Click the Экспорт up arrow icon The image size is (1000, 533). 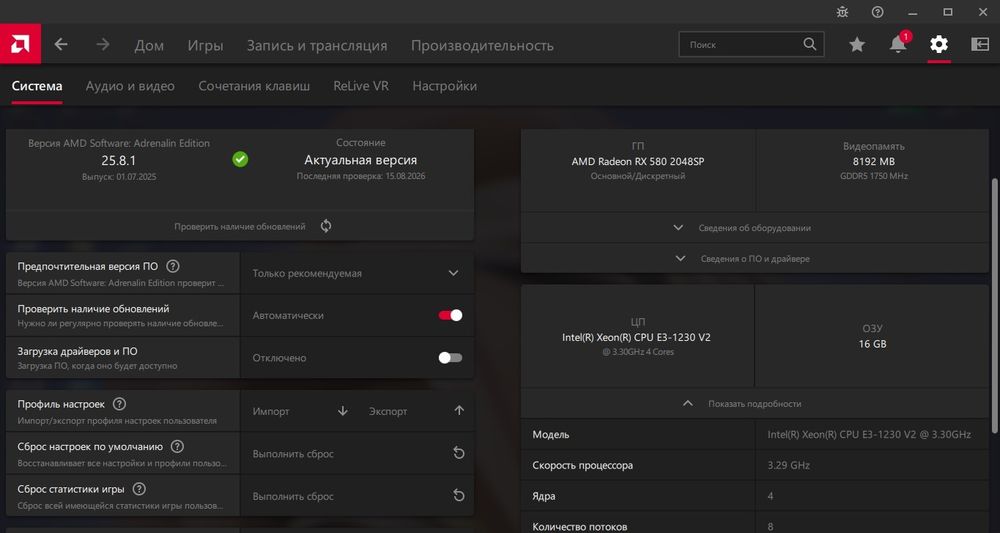[459, 411]
